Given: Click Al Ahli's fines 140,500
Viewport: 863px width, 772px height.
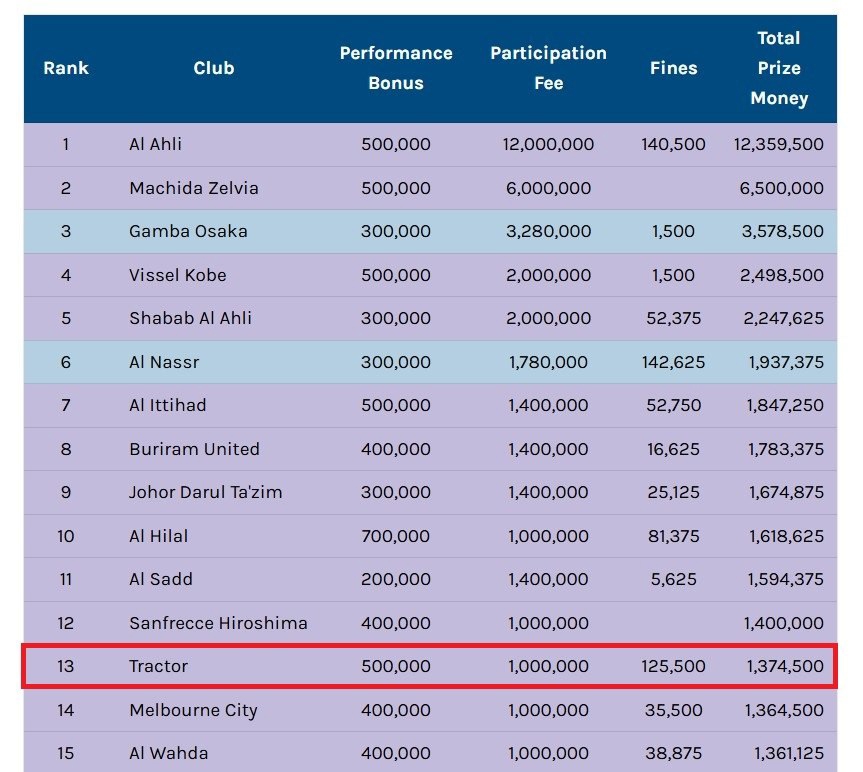Looking at the screenshot, I should (673, 144).
